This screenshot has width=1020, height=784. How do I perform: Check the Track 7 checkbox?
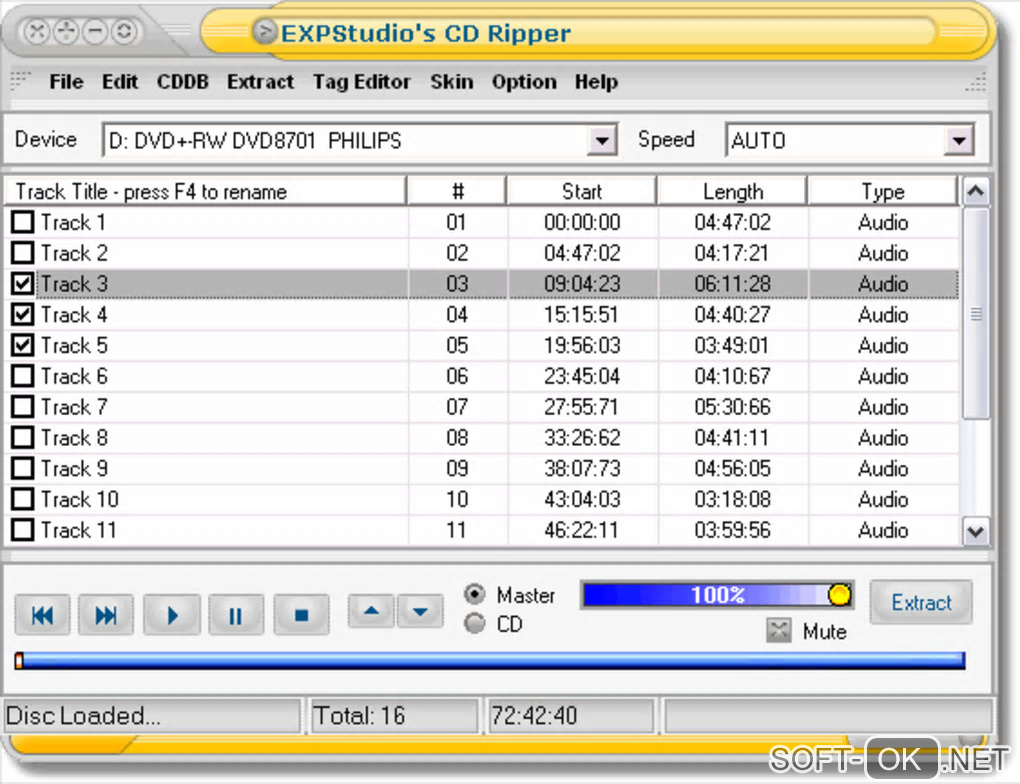(23, 407)
